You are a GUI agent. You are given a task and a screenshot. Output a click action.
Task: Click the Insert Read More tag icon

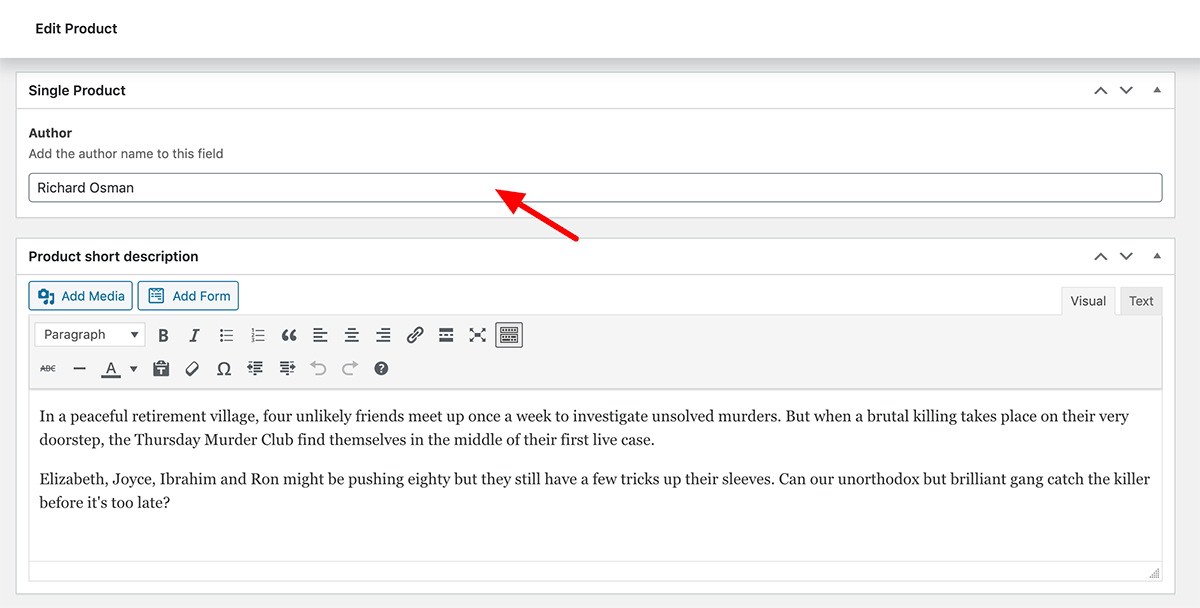coord(446,335)
